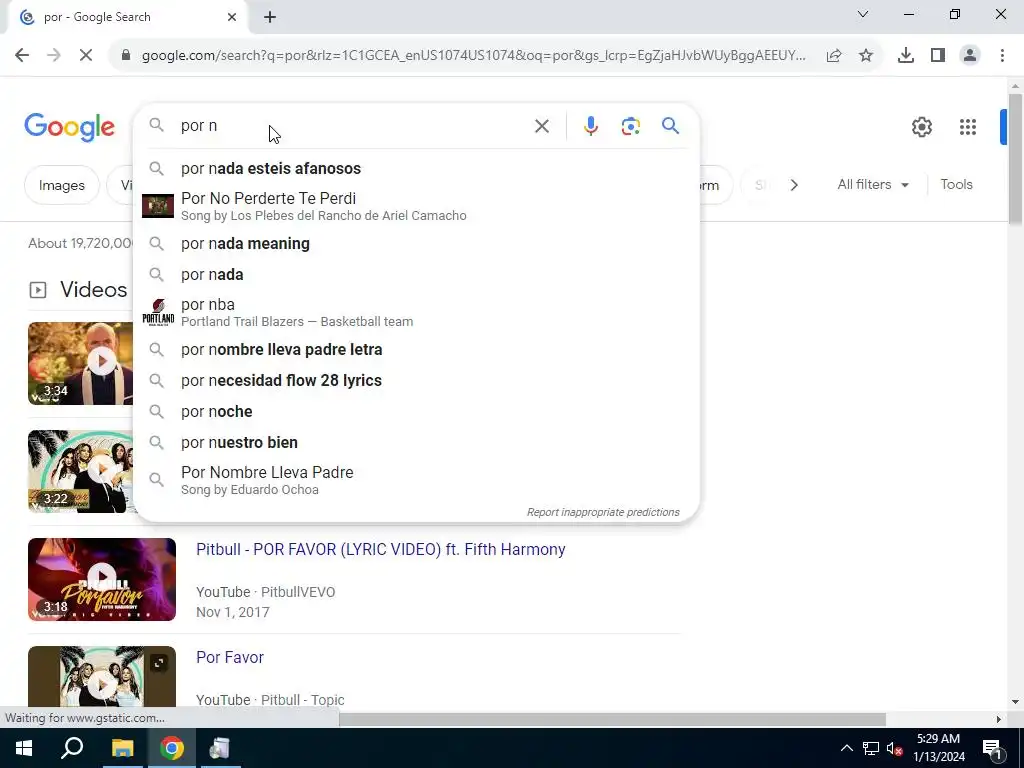1024x768 pixels.
Task: Click the muted volume tray icon
Action: tap(895, 748)
